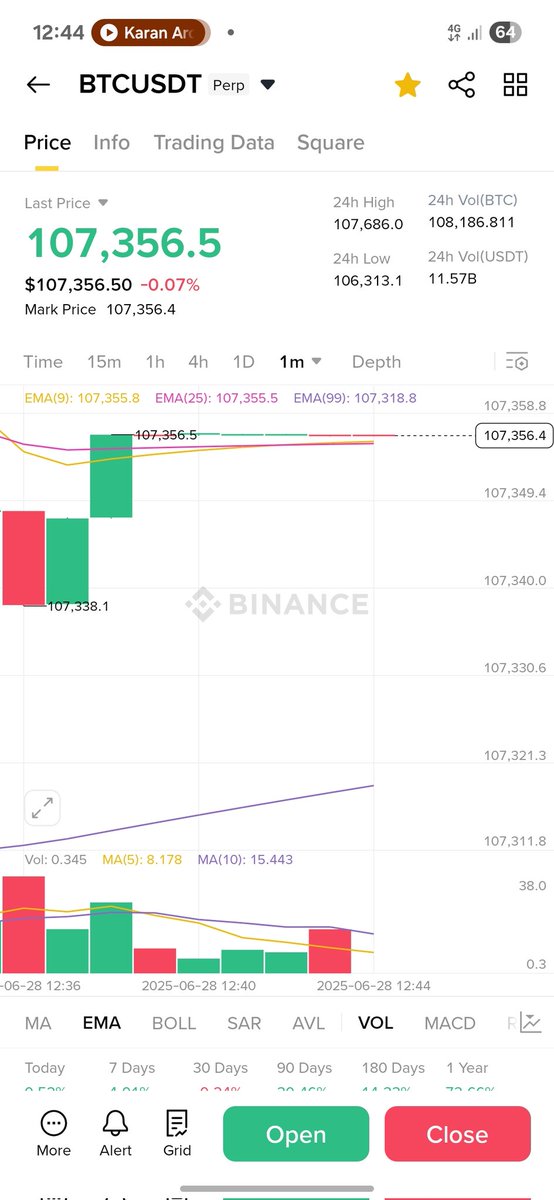Tap the 7 Days performance label

click(x=133, y=1068)
